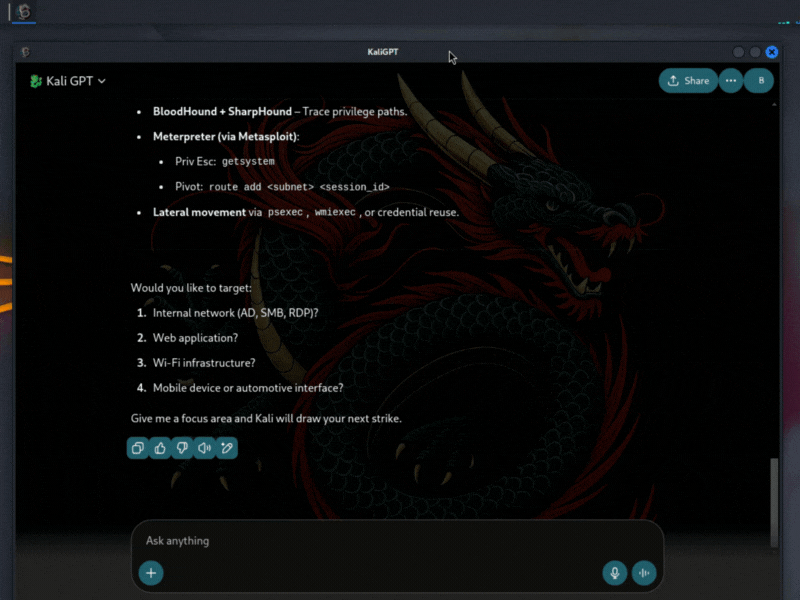Start dictation with the microphone icon

point(614,573)
